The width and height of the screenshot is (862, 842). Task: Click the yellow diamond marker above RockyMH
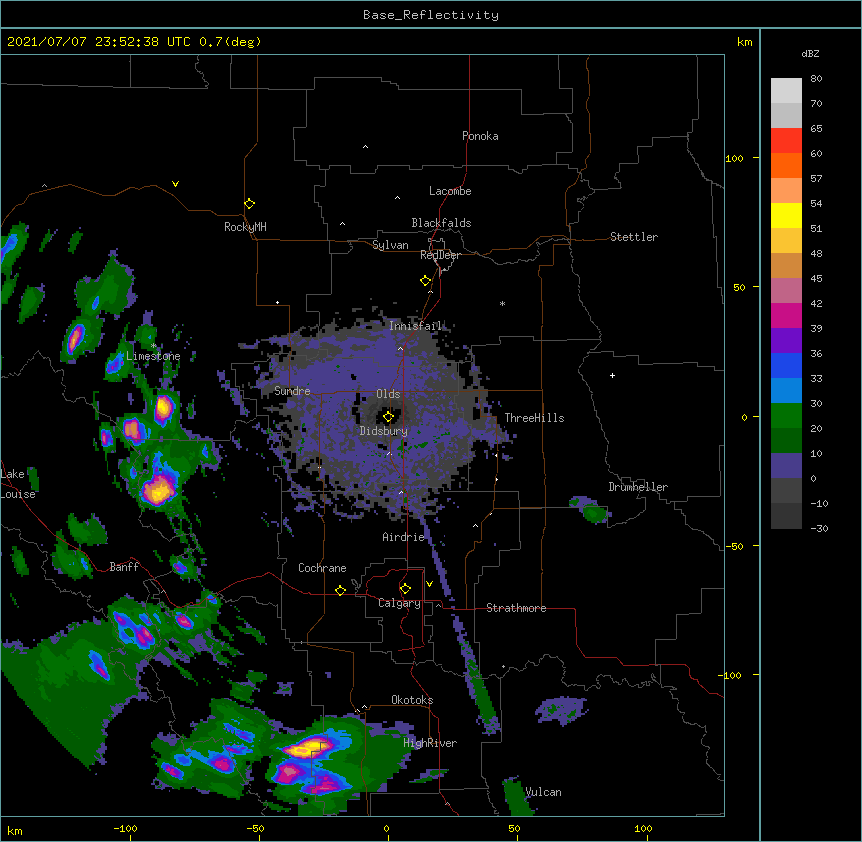coord(250,204)
